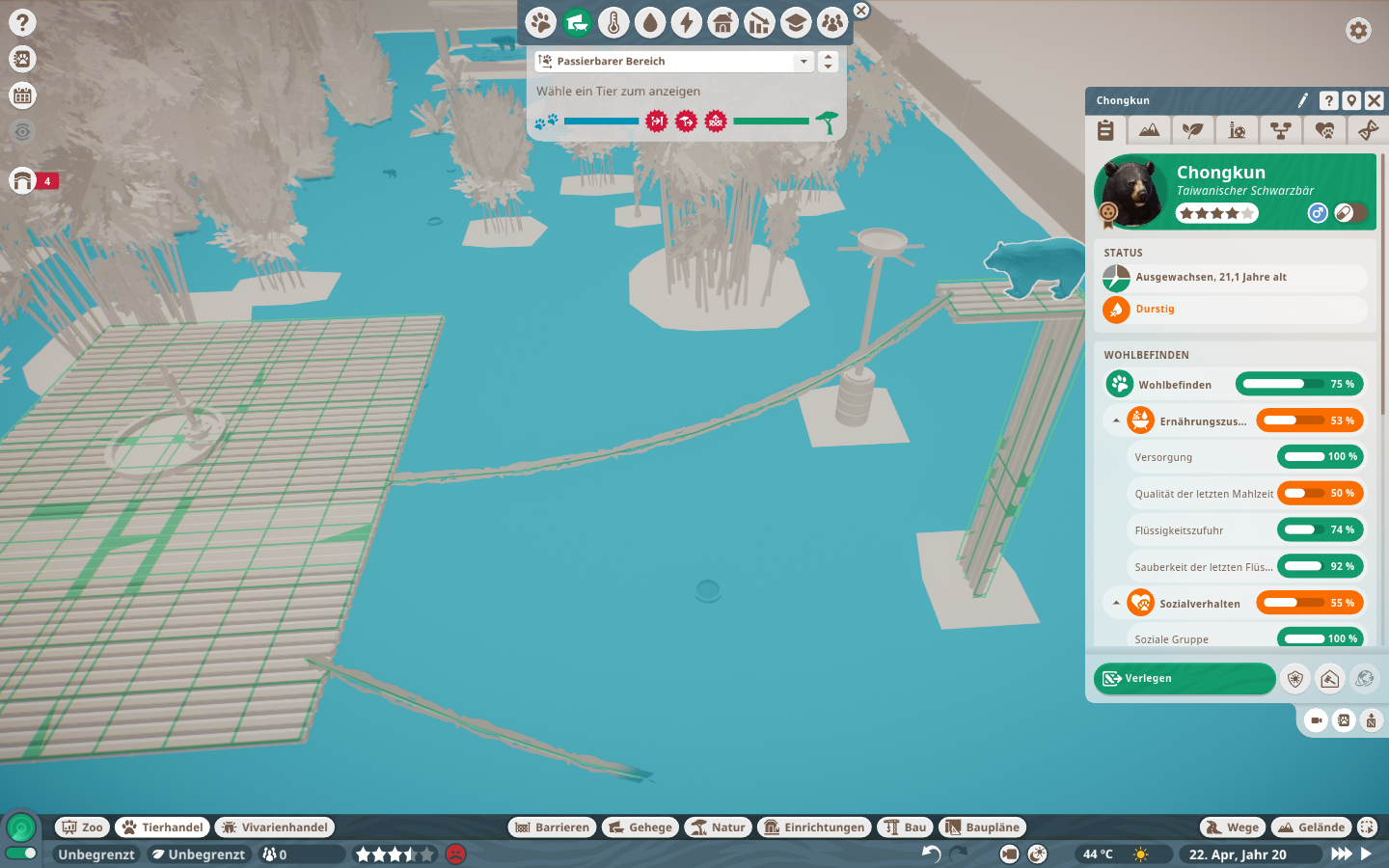Click the up-down stepper beside Passierbarer Bereich

828,61
